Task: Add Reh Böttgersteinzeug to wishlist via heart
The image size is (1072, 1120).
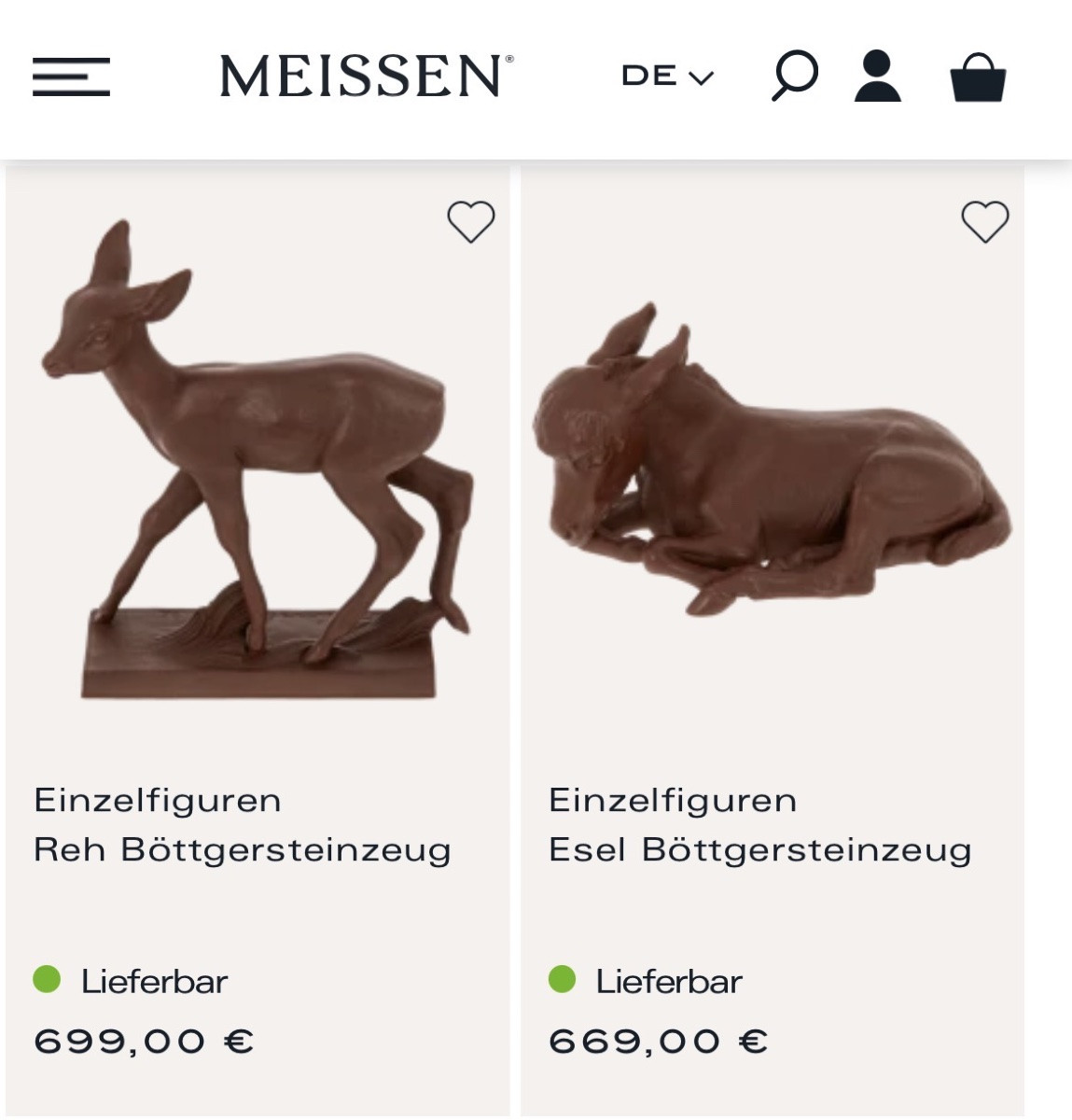Action: [471, 221]
